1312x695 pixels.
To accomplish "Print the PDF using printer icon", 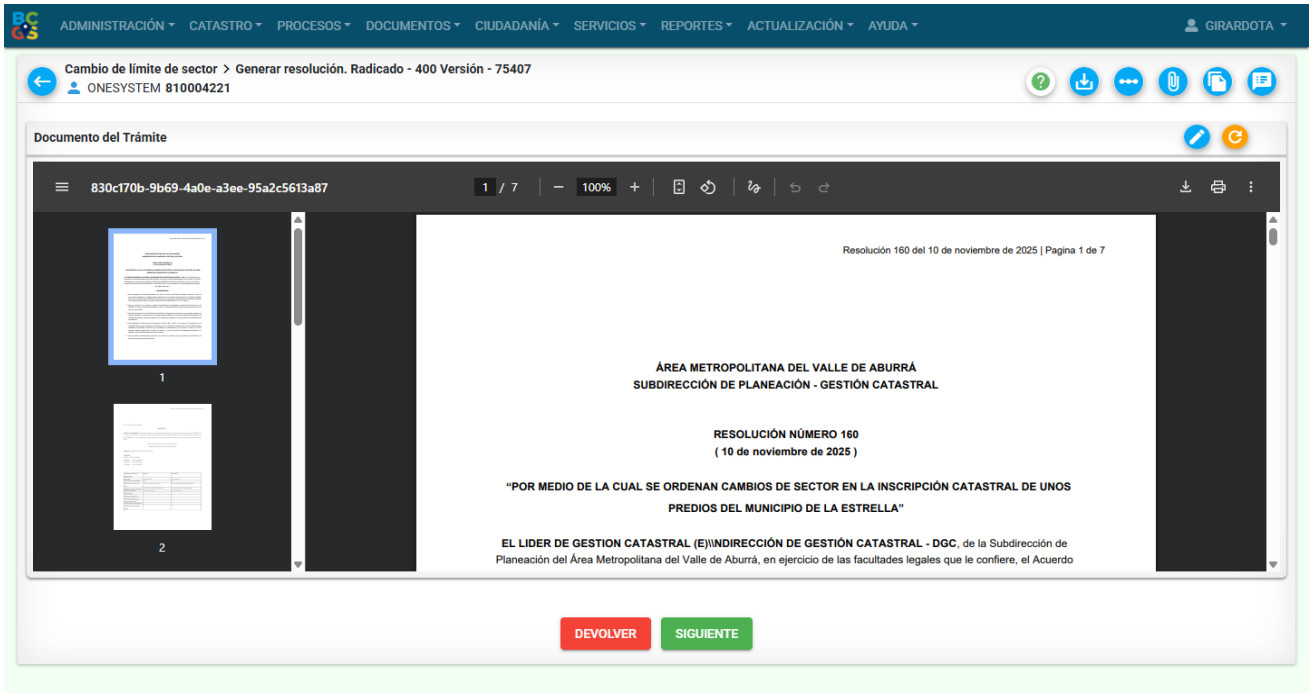I will point(1218,187).
